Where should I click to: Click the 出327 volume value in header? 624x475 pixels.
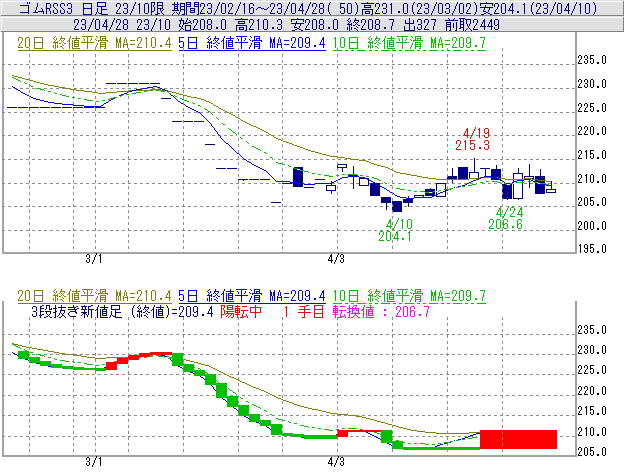pyautogui.click(x=420, y=25)
